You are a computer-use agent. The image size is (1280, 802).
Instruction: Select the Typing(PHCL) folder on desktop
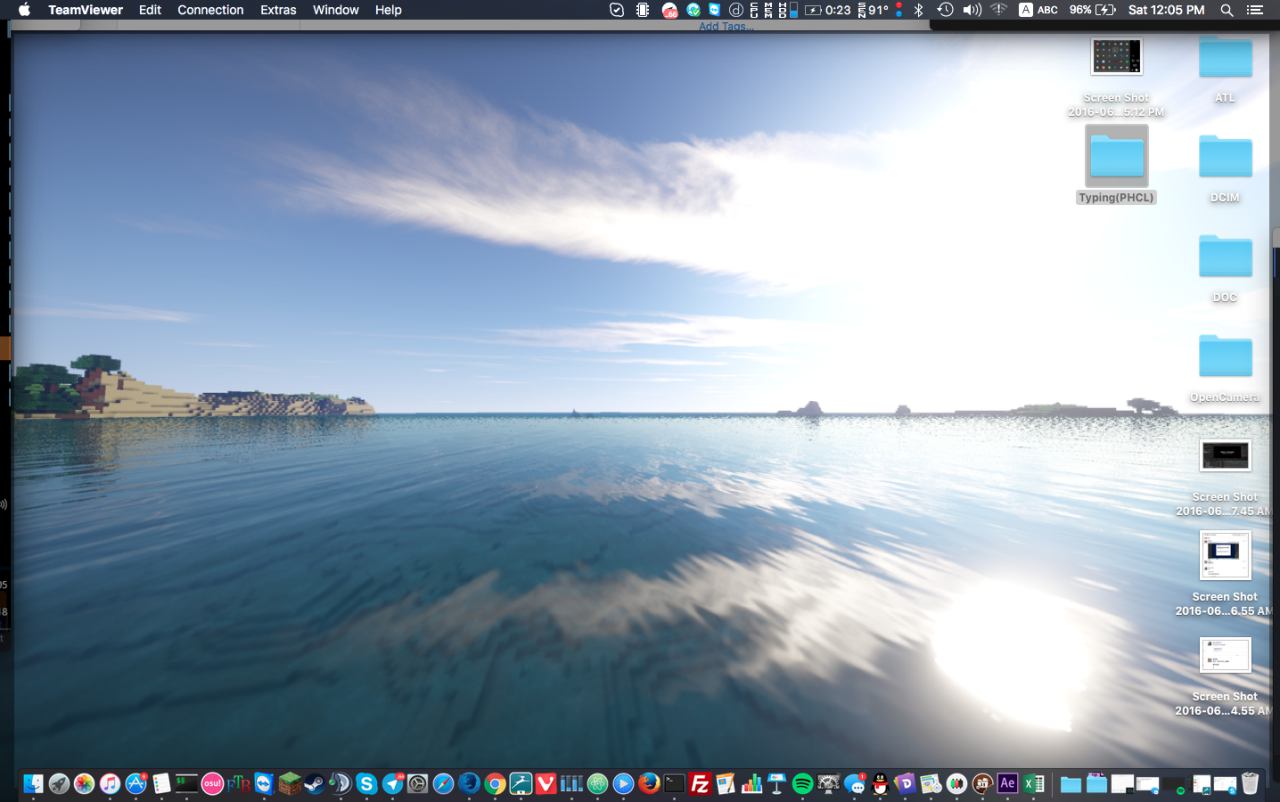(1116, 157)
